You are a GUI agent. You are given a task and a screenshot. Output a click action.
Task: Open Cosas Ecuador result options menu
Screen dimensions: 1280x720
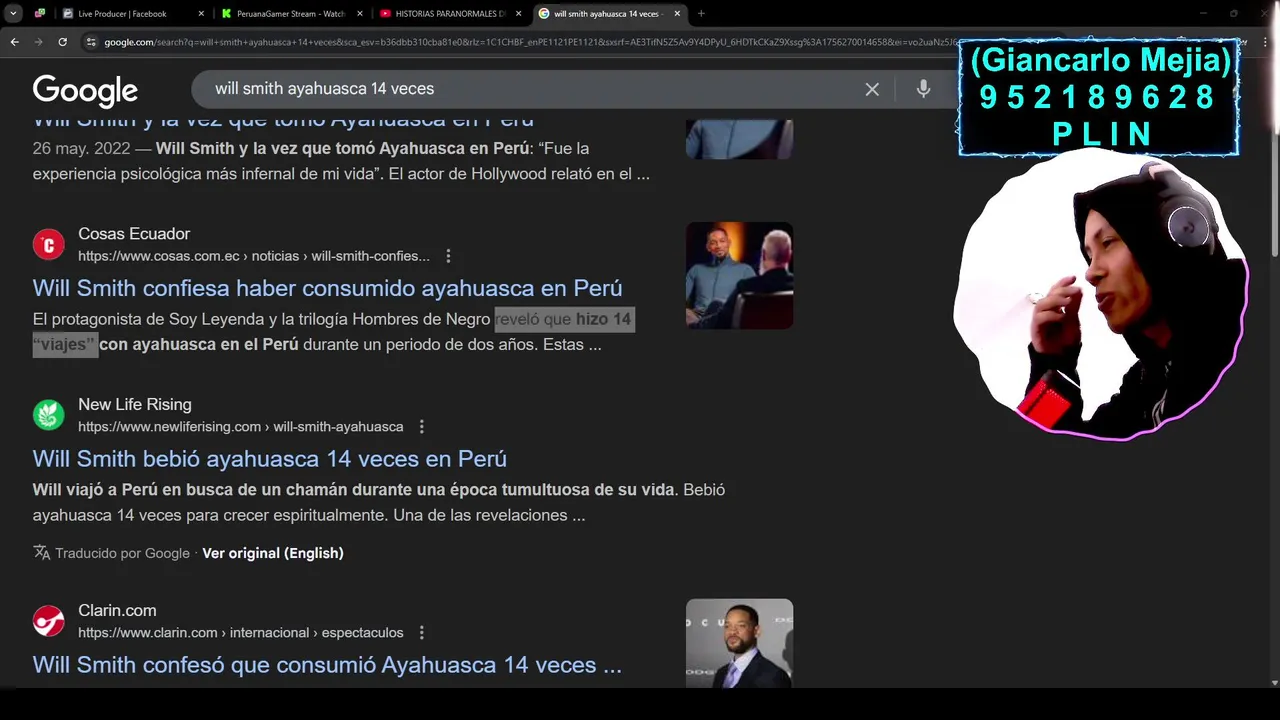pyautogui.click(x=448, y=256)
